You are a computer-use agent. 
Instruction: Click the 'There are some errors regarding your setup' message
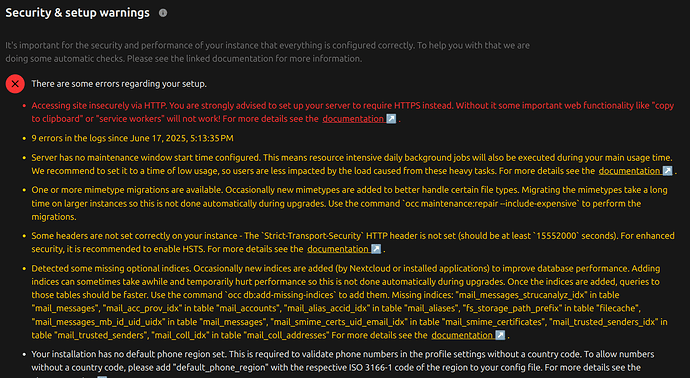point(119,84)
